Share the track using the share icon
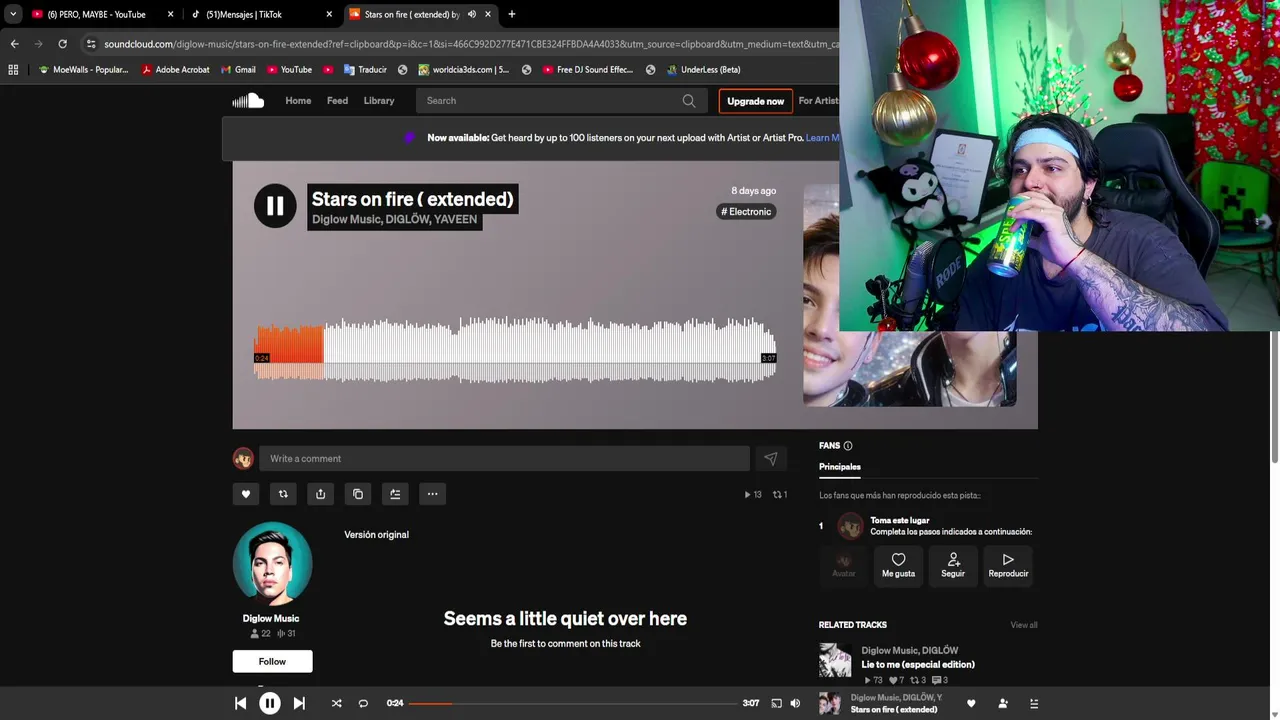The height and width of the screenshot is (720, 1280). click(x=320, y=494)
